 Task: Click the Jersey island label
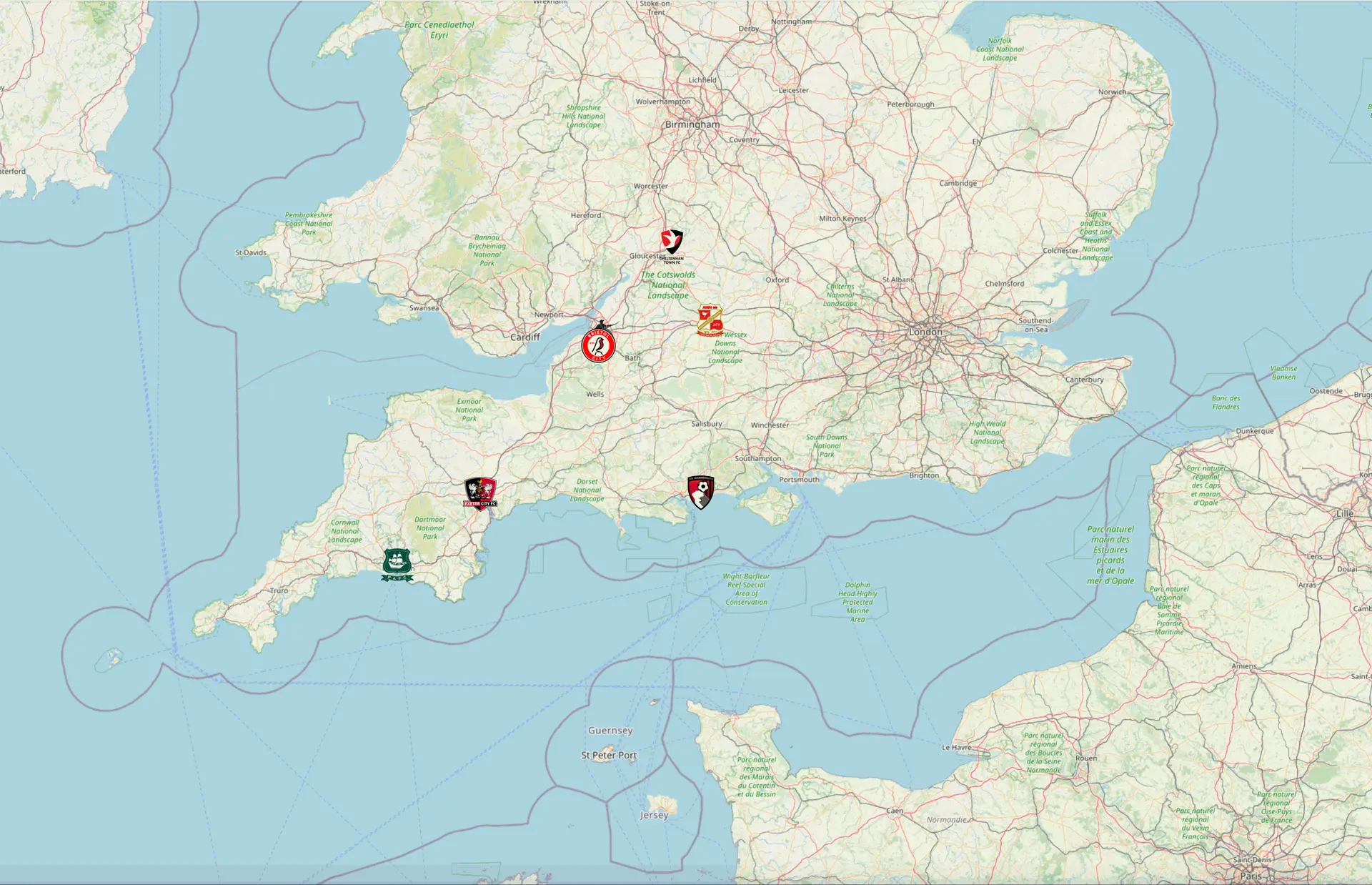click(x=654, y=815)
